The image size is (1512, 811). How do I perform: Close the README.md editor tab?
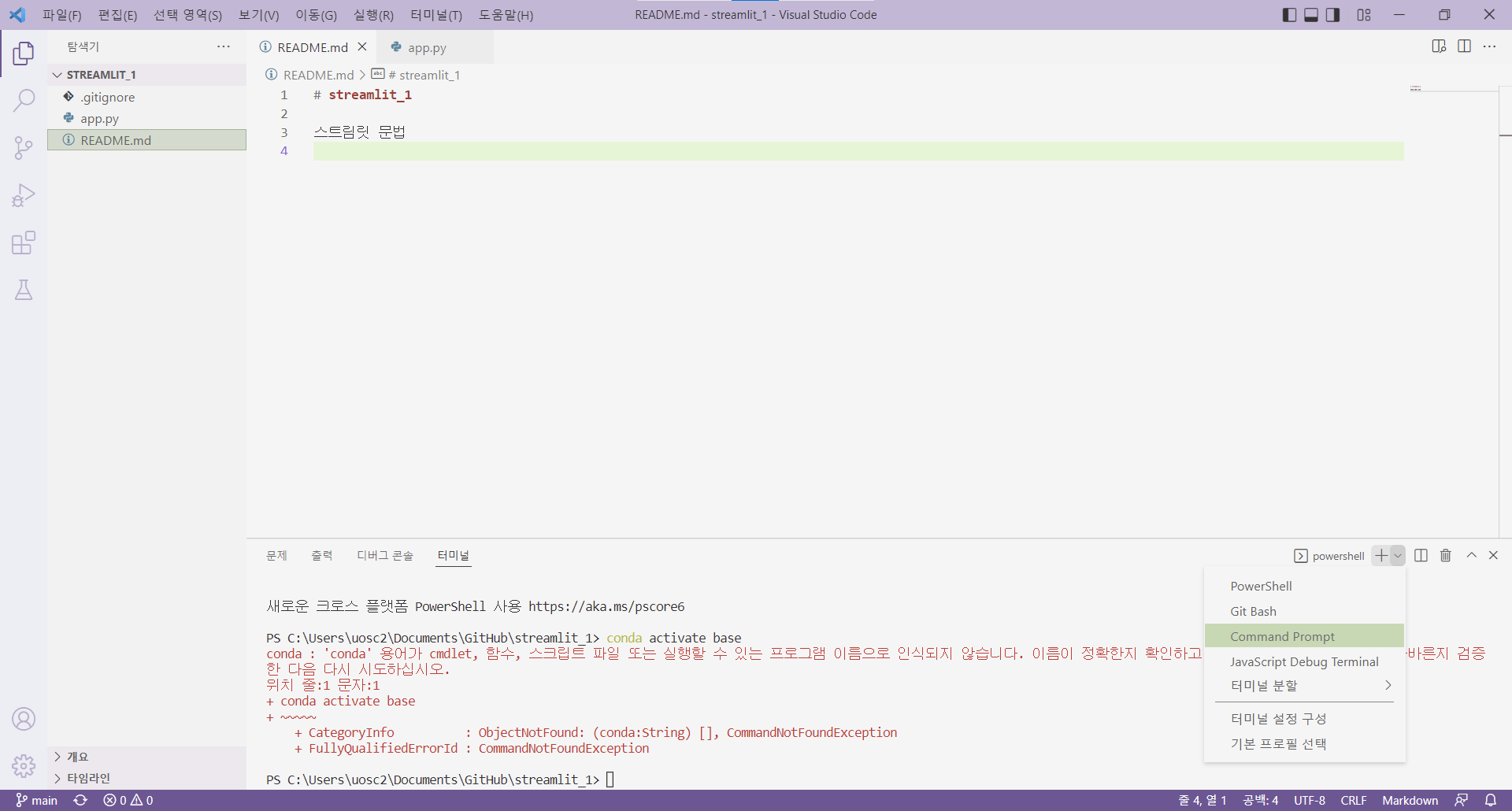point(362,46)
